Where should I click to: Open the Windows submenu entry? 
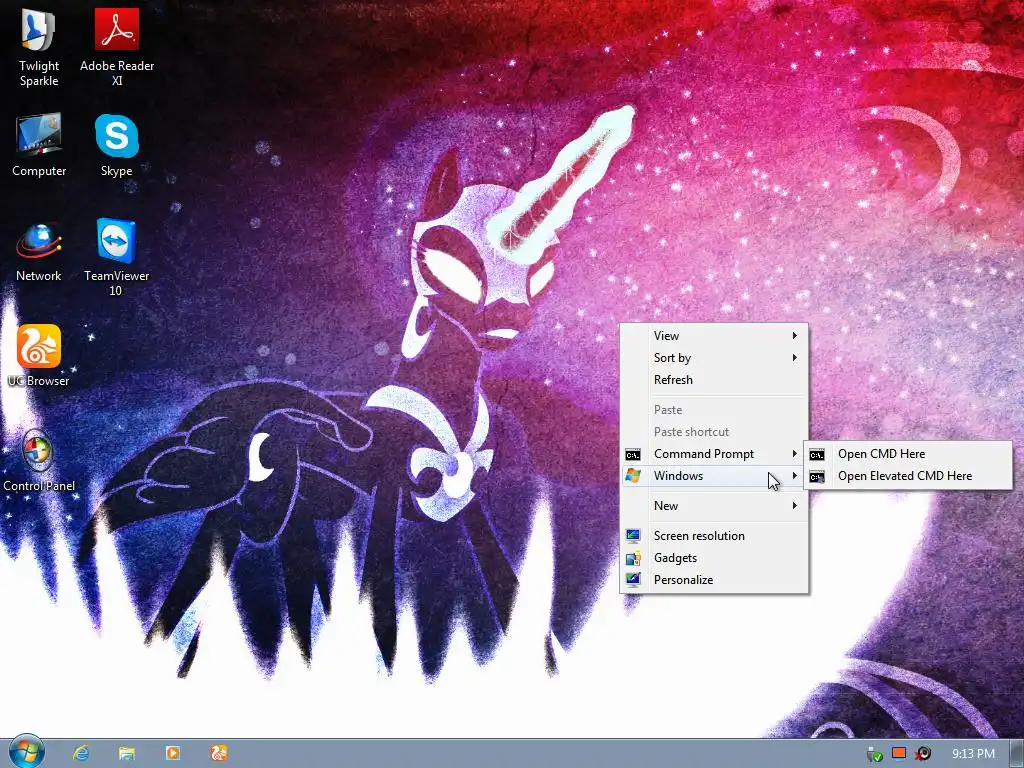click(714, 476)
